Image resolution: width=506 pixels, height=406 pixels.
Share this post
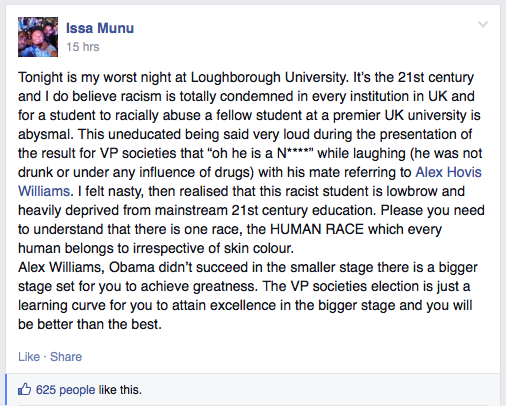(x=66, y=357)
